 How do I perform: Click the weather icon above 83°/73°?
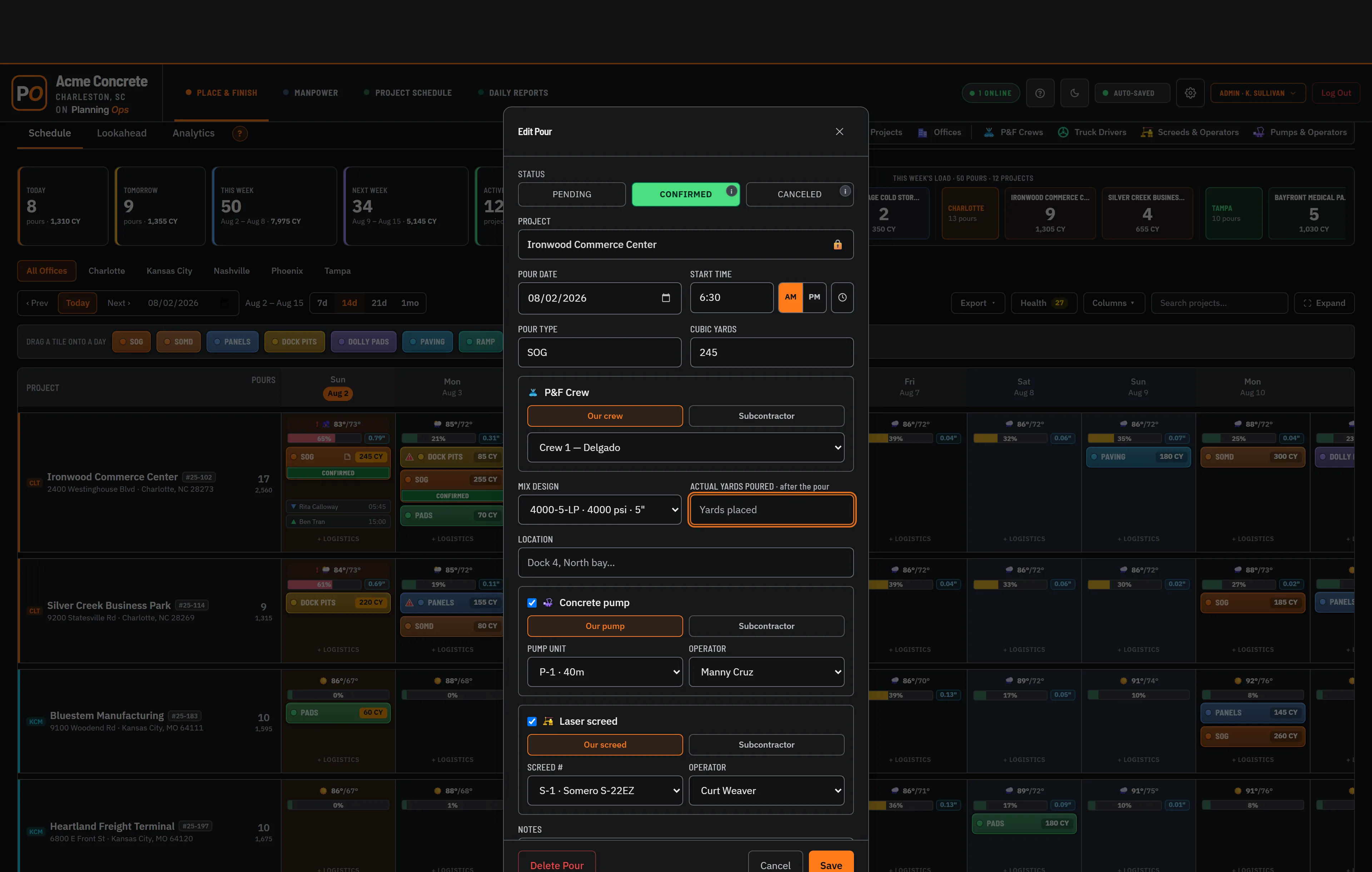(326, 425)
